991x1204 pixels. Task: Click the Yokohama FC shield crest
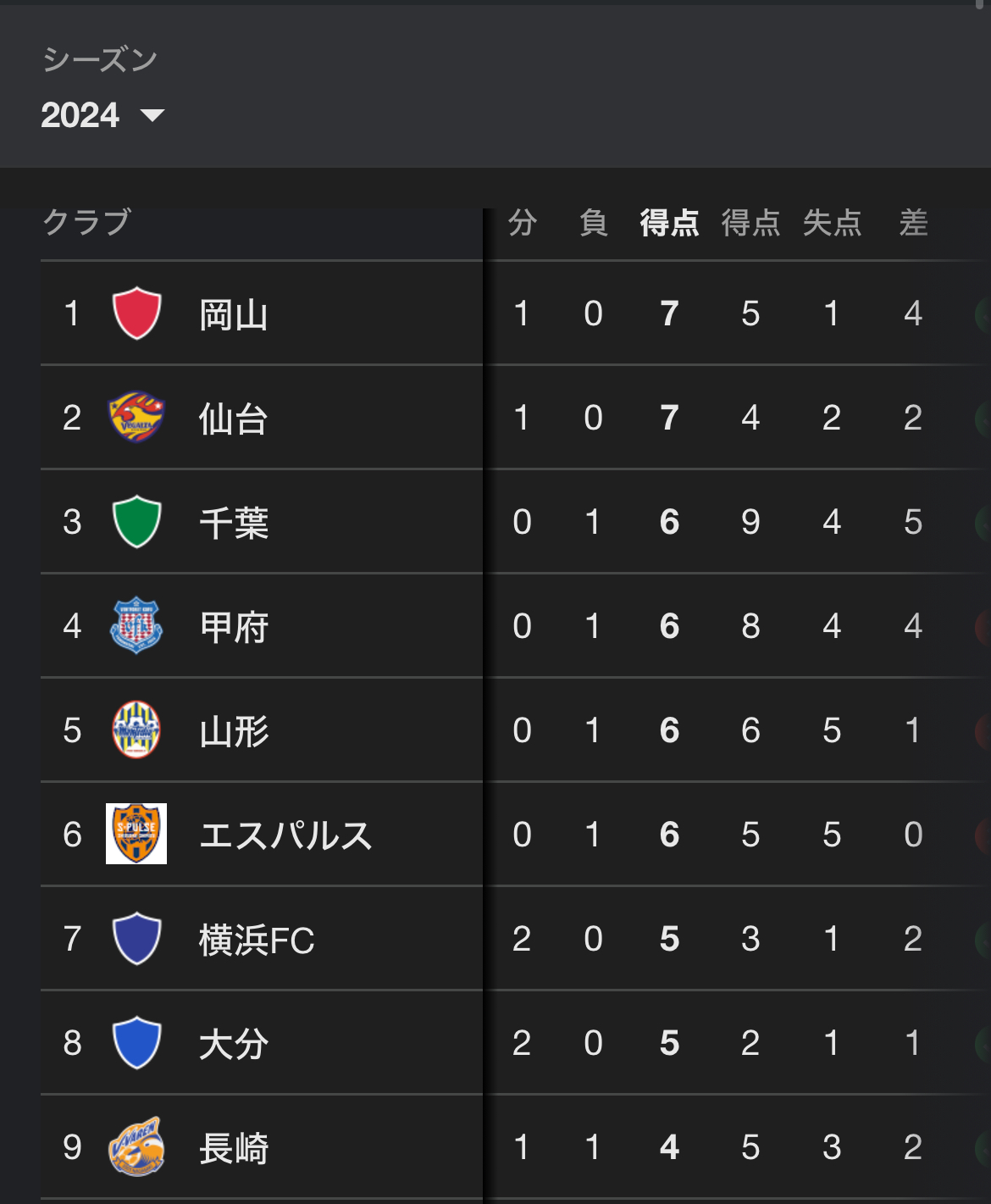point(136,938)
